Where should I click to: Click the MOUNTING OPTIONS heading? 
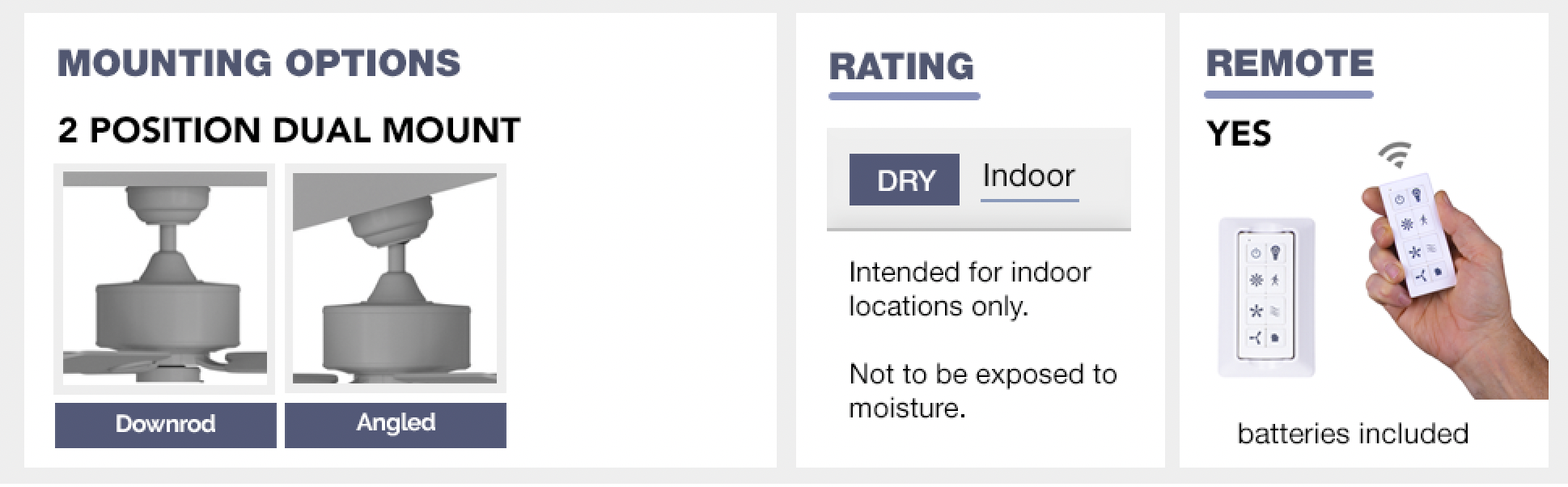click(259, 63)
